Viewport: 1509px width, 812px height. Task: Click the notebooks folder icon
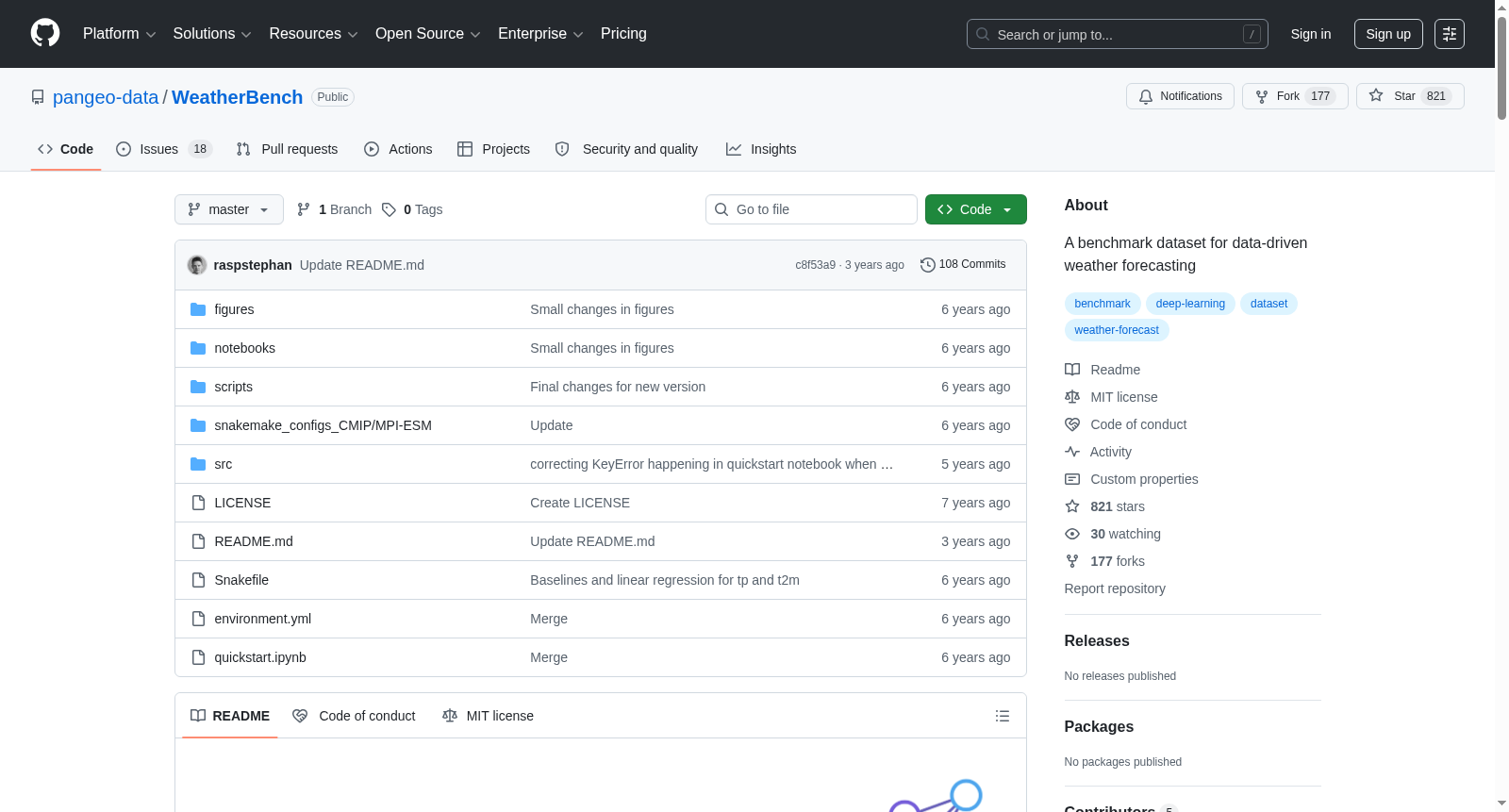[x=198, y=348]
